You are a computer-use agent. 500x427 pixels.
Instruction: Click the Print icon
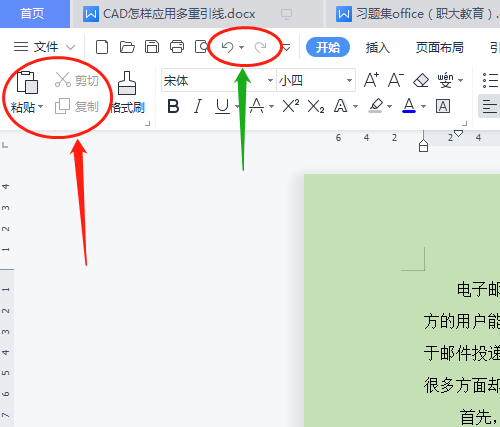pyautogui.click(x=177, y=47)
